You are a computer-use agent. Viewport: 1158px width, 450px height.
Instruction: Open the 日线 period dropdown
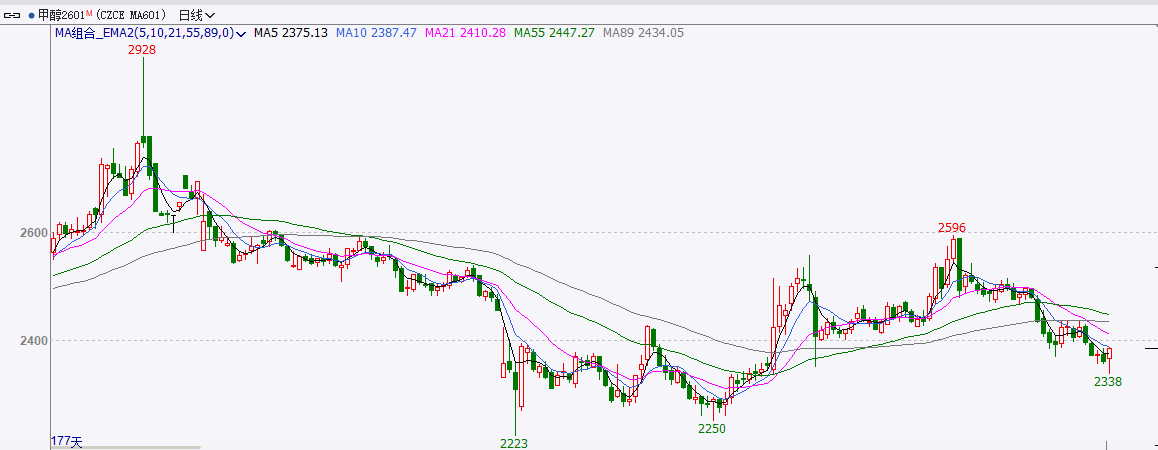coord(198,15)
